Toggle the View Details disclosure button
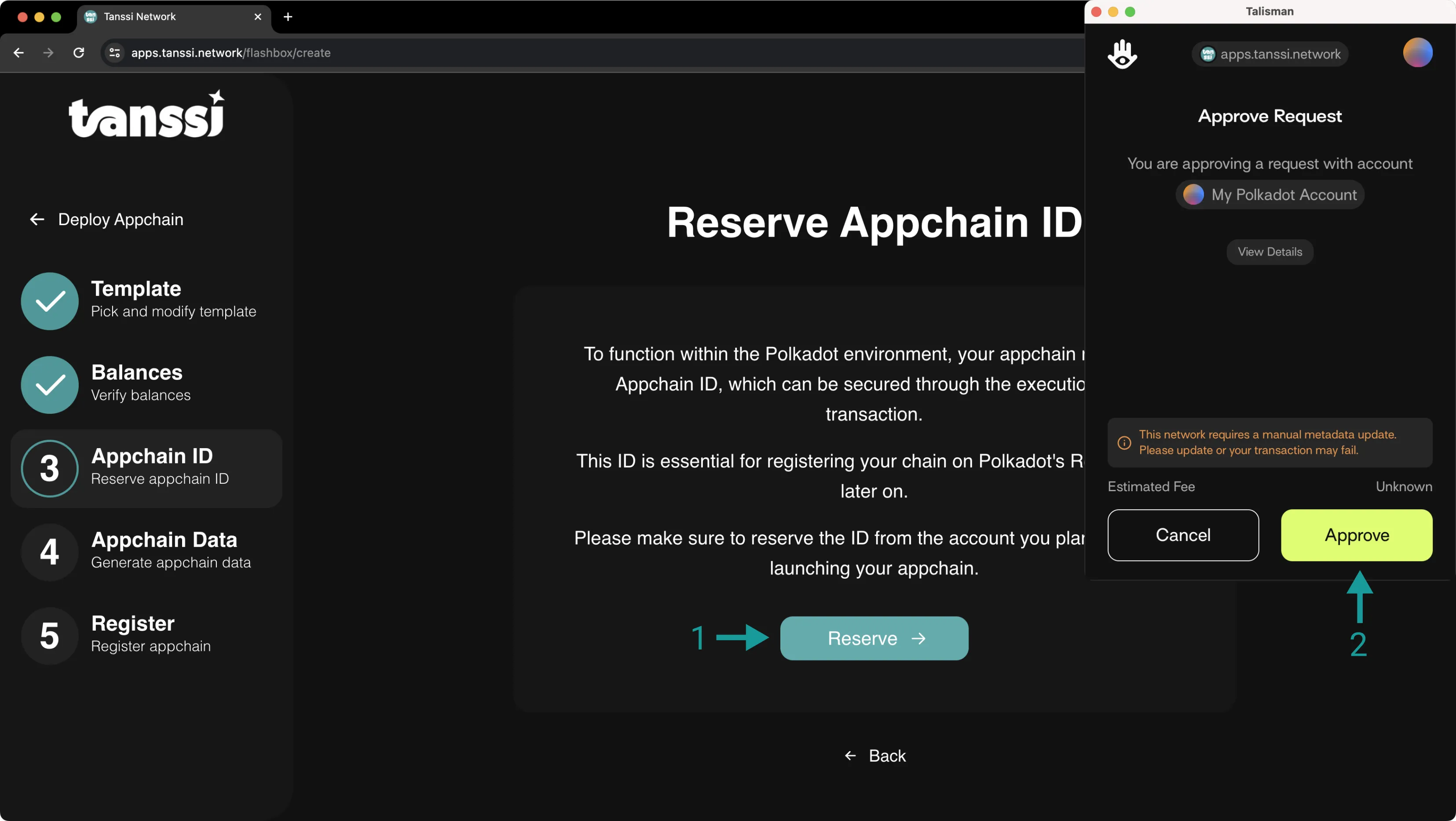This screenshot has height=821, width=1456. tap(1269, 252)
